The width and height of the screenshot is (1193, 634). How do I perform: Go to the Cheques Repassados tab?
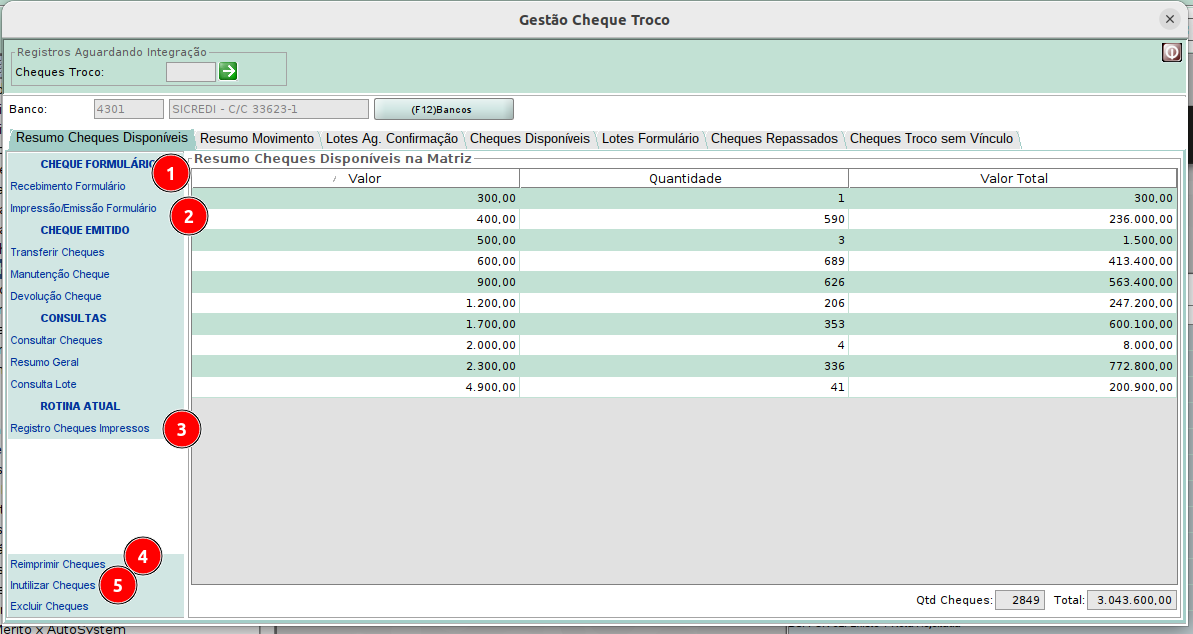tap(773, 139)
